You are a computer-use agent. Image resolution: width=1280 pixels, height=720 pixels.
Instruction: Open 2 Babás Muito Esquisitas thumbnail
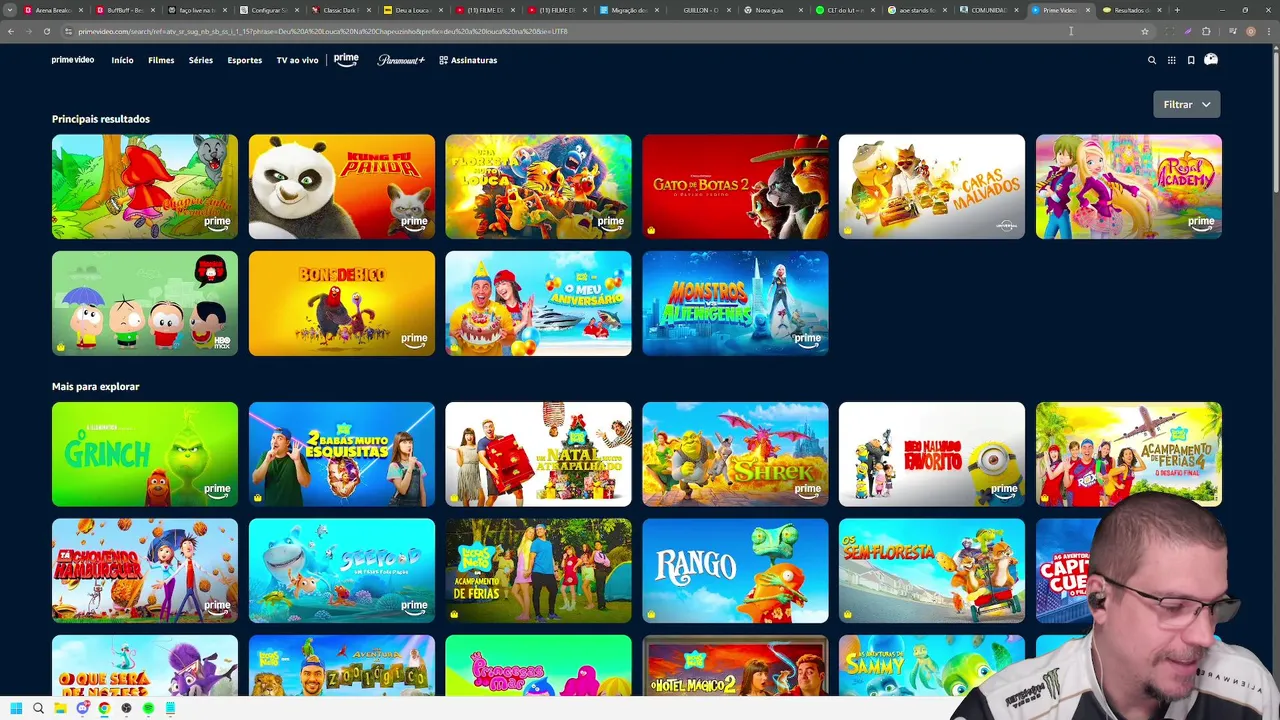[342, 454]
